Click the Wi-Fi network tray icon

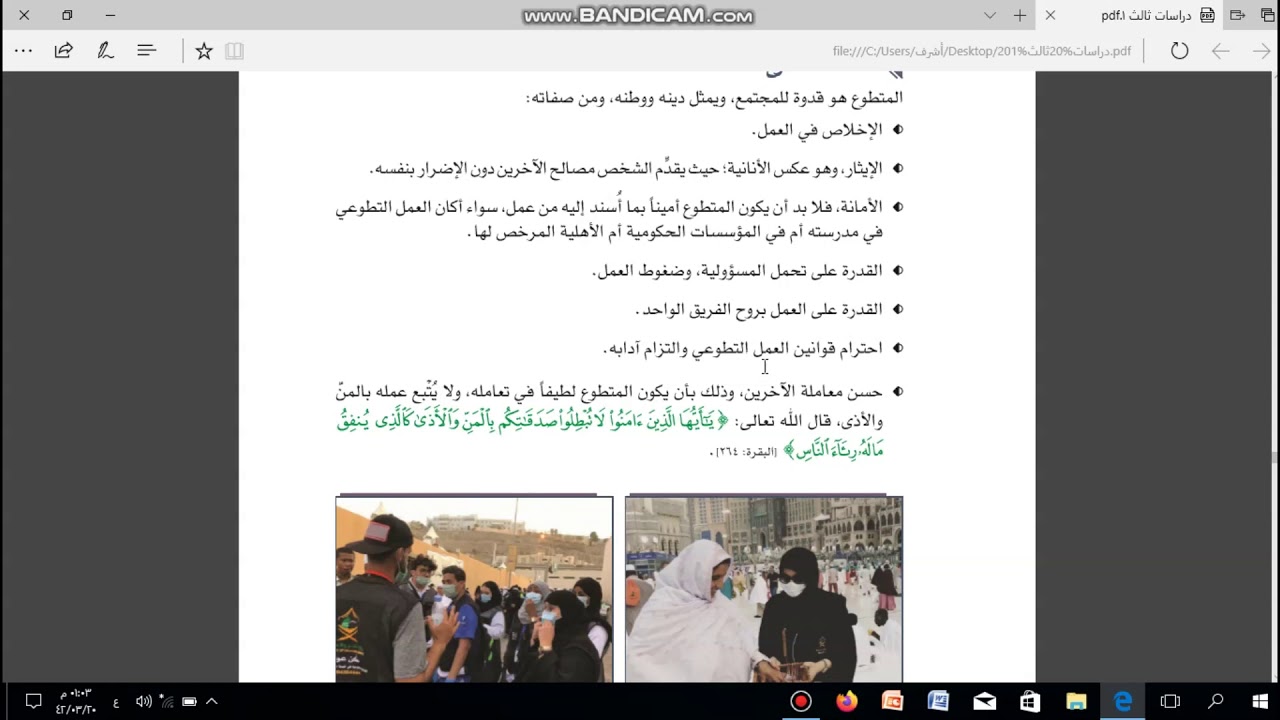(x=166, y=701)
